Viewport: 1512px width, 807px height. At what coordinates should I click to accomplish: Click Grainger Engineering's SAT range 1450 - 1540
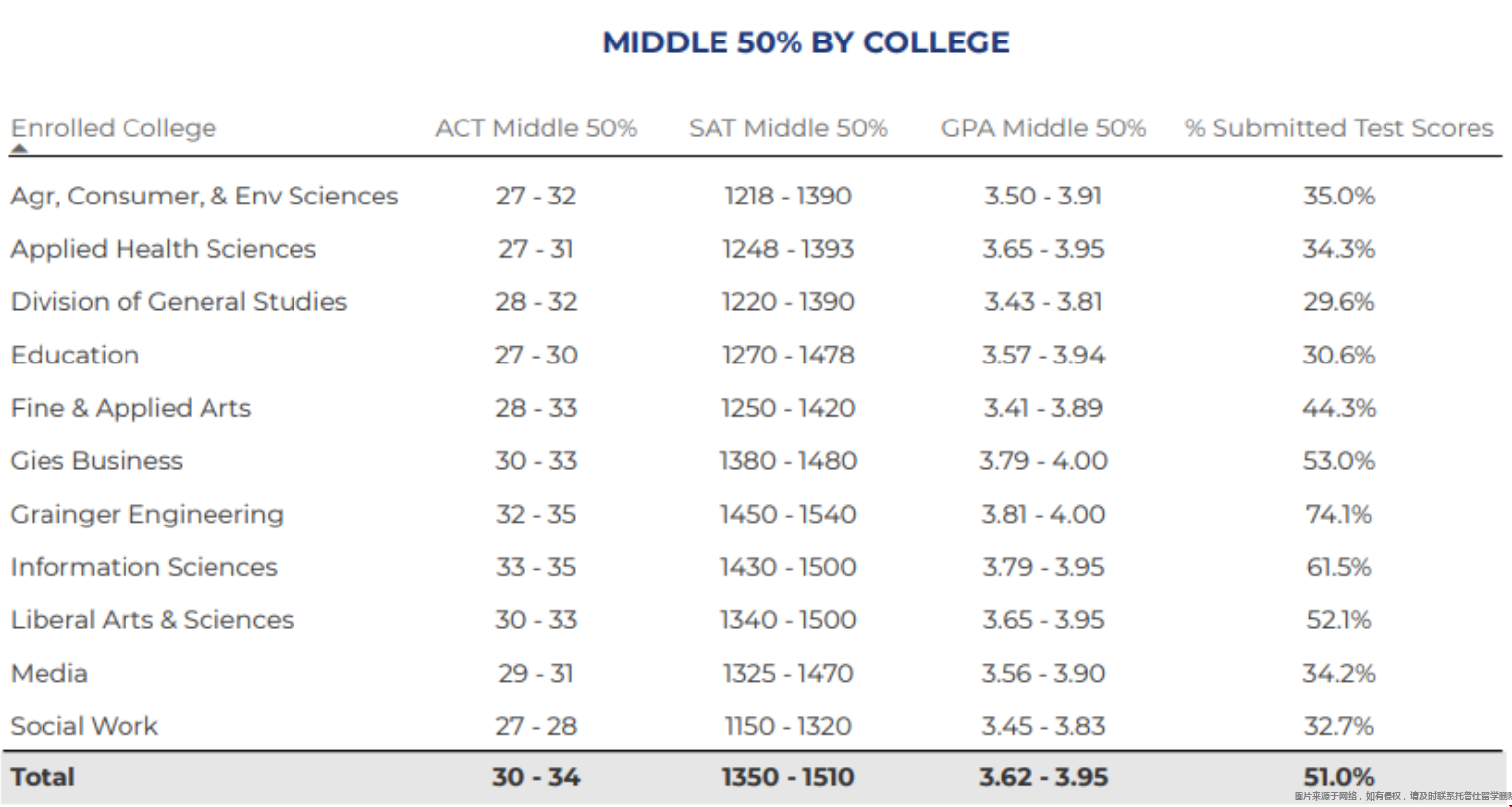788,515
